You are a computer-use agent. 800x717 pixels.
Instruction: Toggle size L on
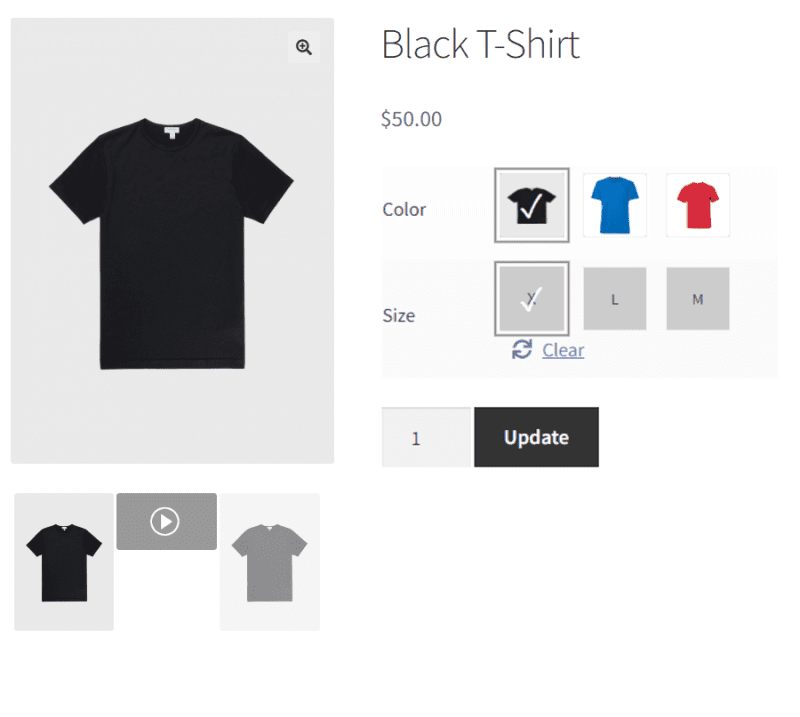(614, 298)
